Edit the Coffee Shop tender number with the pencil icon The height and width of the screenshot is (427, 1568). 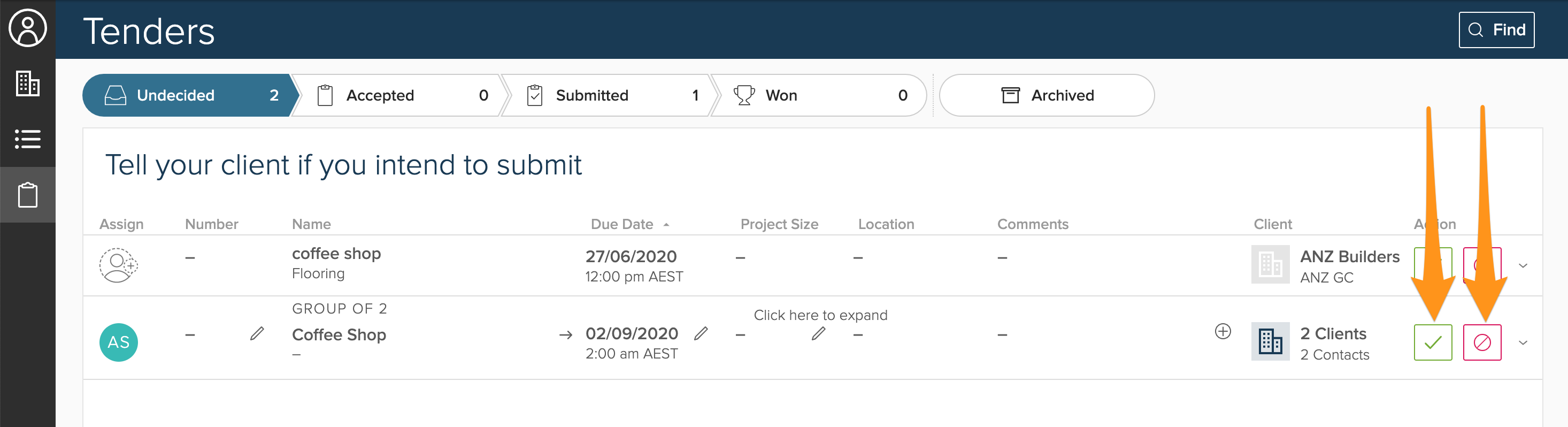[x=257, y=333]
